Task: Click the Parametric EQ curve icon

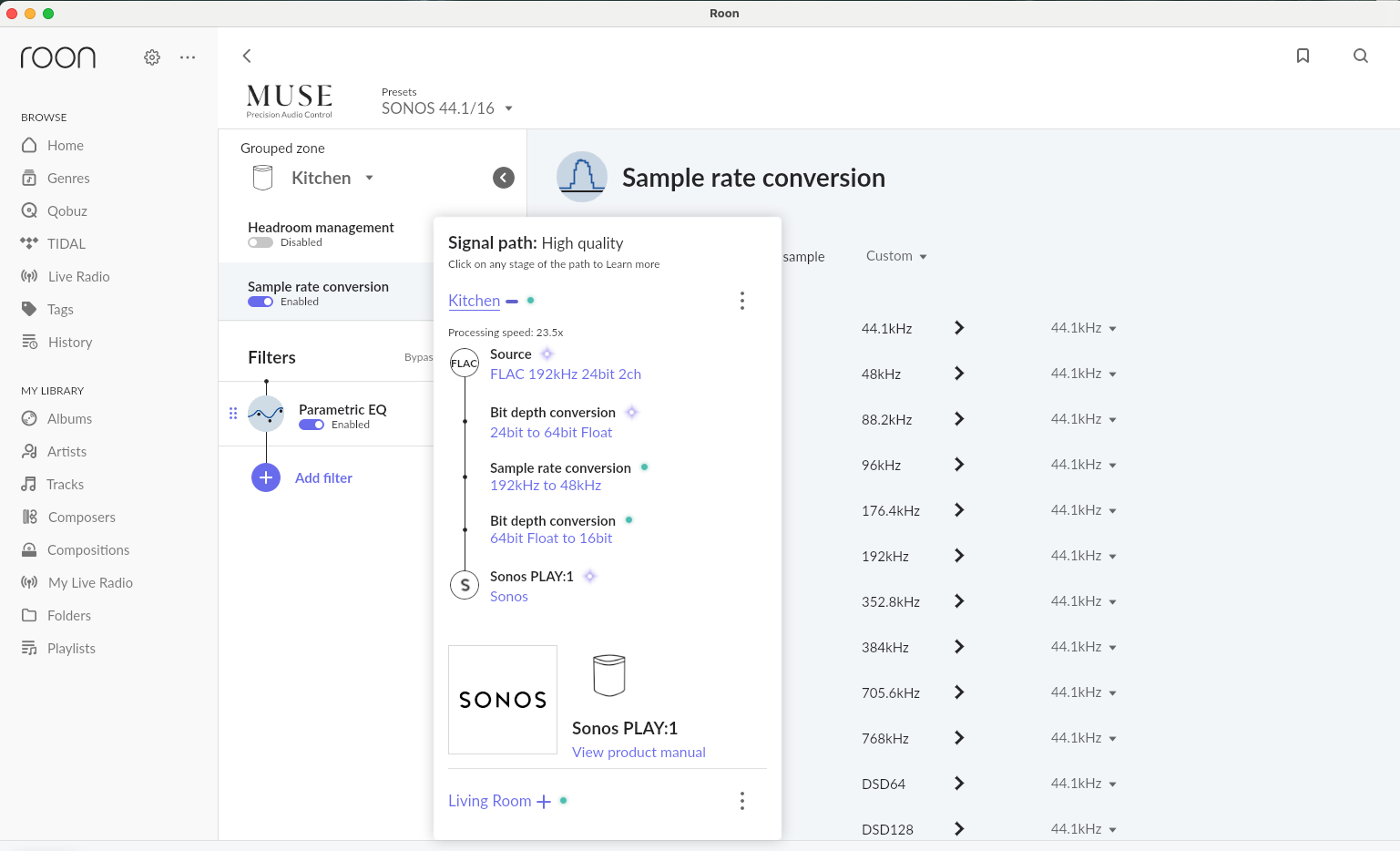Action: (266, 415)
